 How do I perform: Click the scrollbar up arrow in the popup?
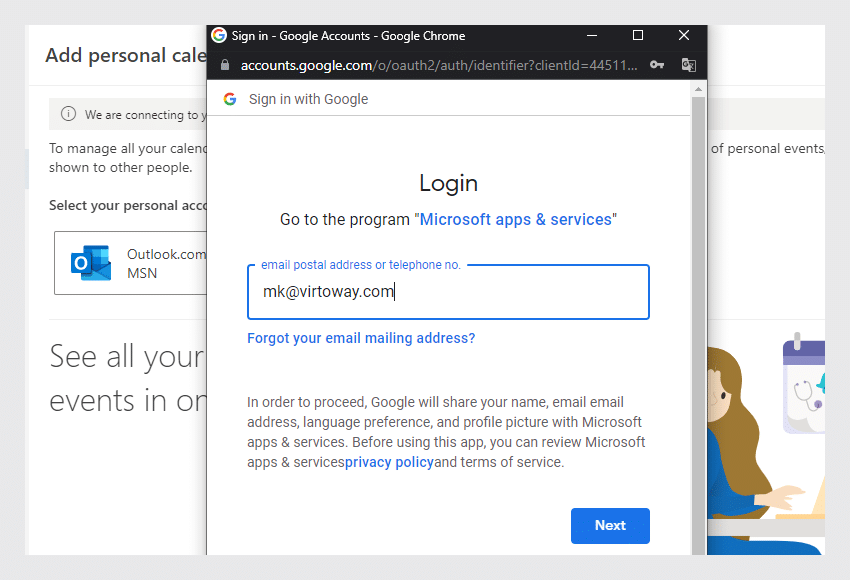698,89
